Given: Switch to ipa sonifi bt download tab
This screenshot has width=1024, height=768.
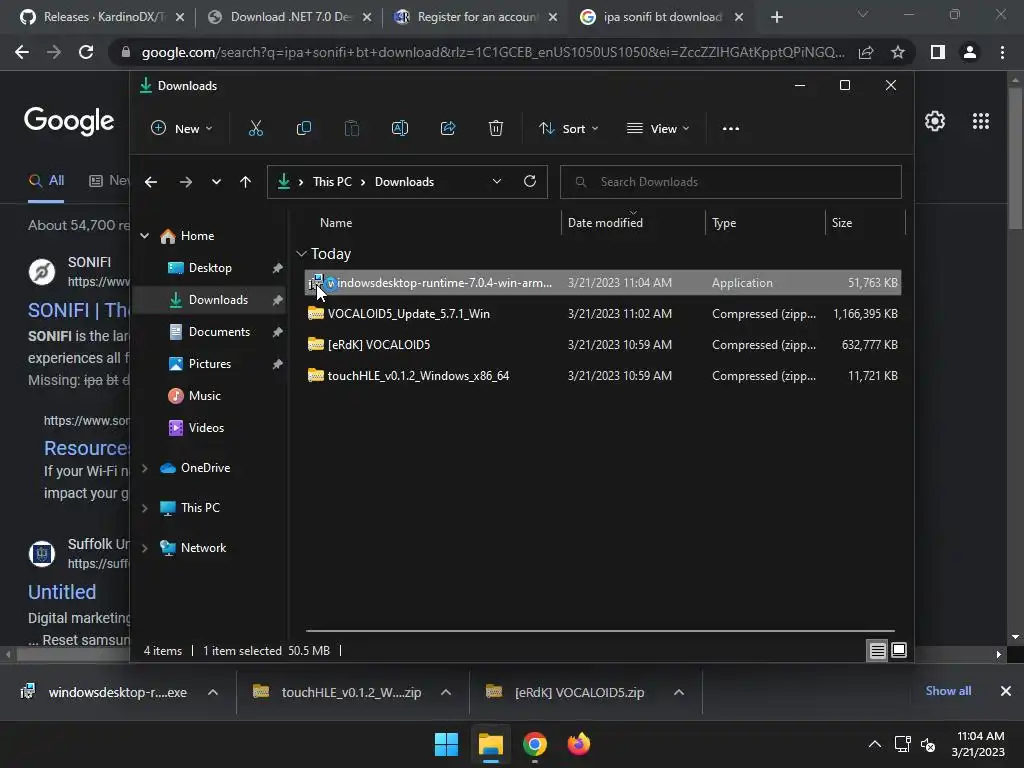Looking at the screenshot, I should 662,17.
